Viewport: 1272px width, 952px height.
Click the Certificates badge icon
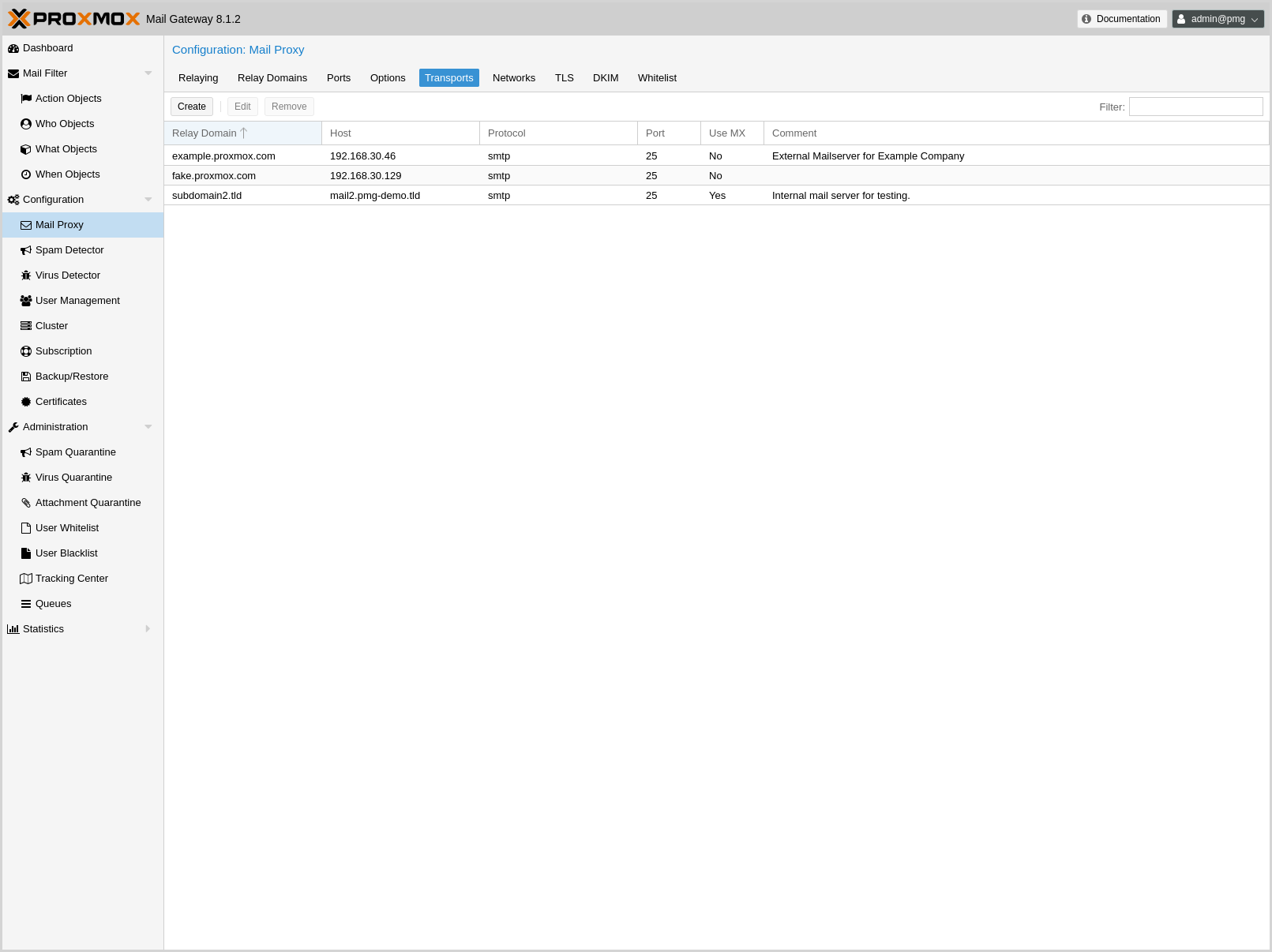coord(26,402)
